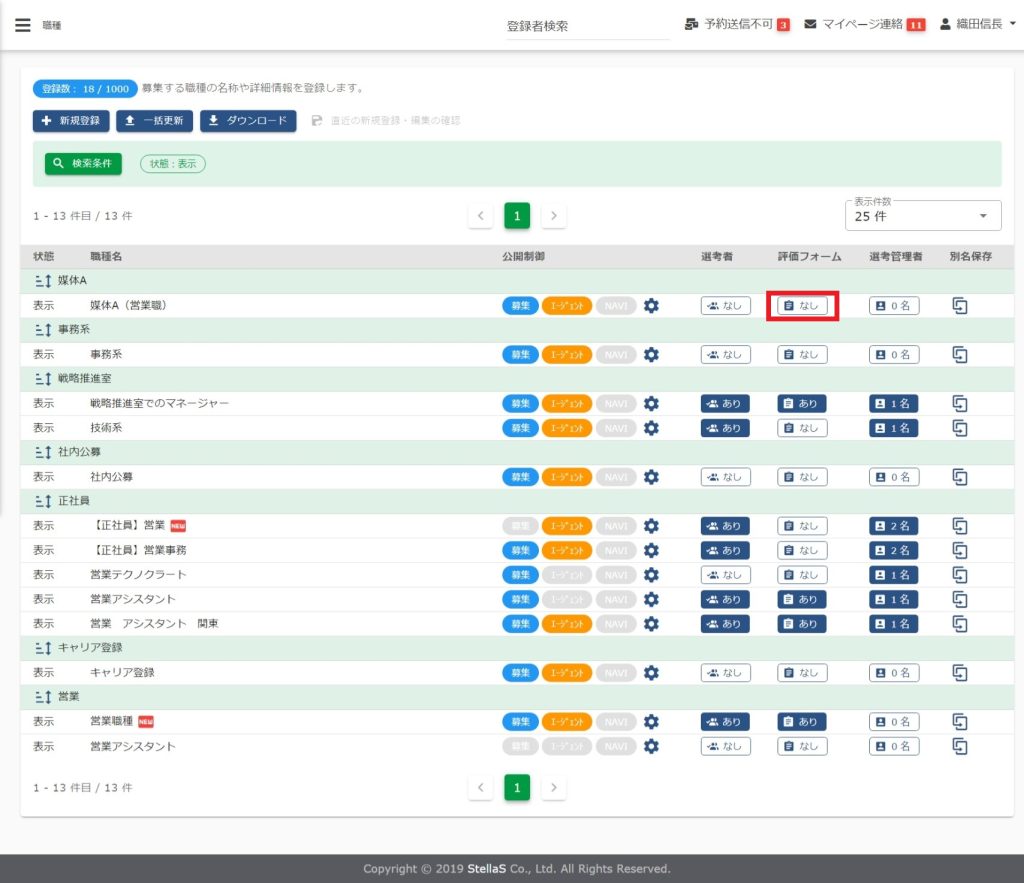Open the hamburger menu icon
1024x883 pixels.
tap(22, 25)
